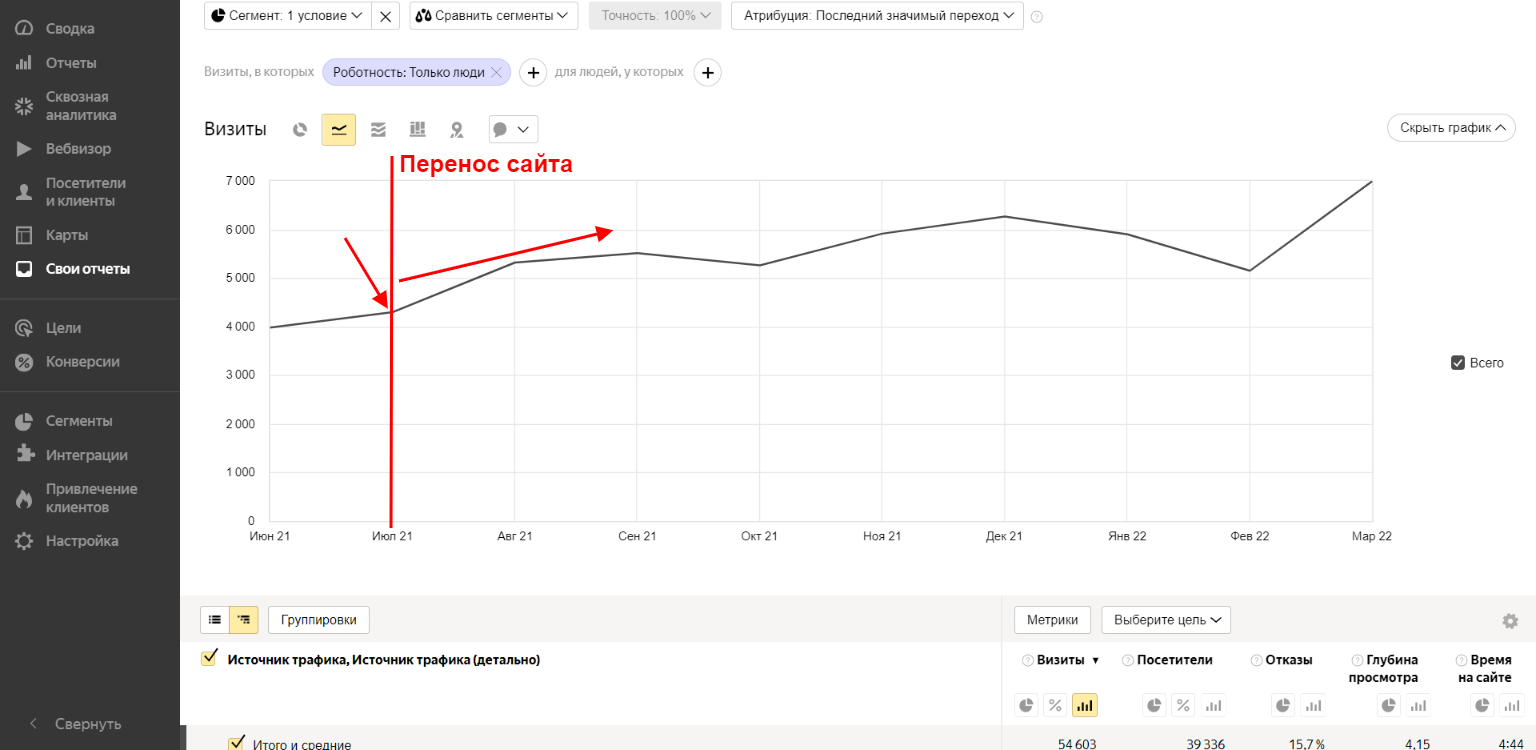Select the line chart view icon
Screen dimensions: 1536x750
pos(339,130)
